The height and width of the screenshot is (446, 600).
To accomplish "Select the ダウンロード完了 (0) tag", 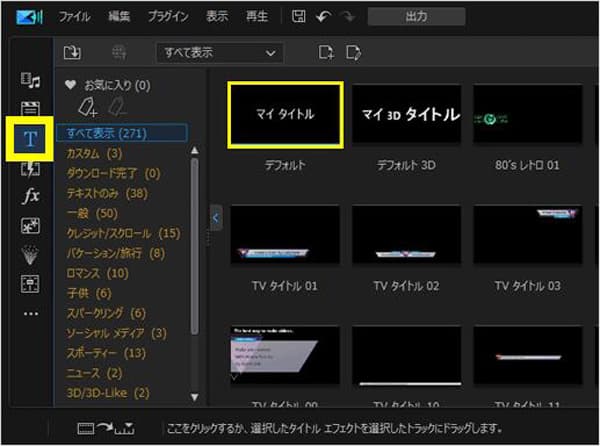I will point(113,173).
